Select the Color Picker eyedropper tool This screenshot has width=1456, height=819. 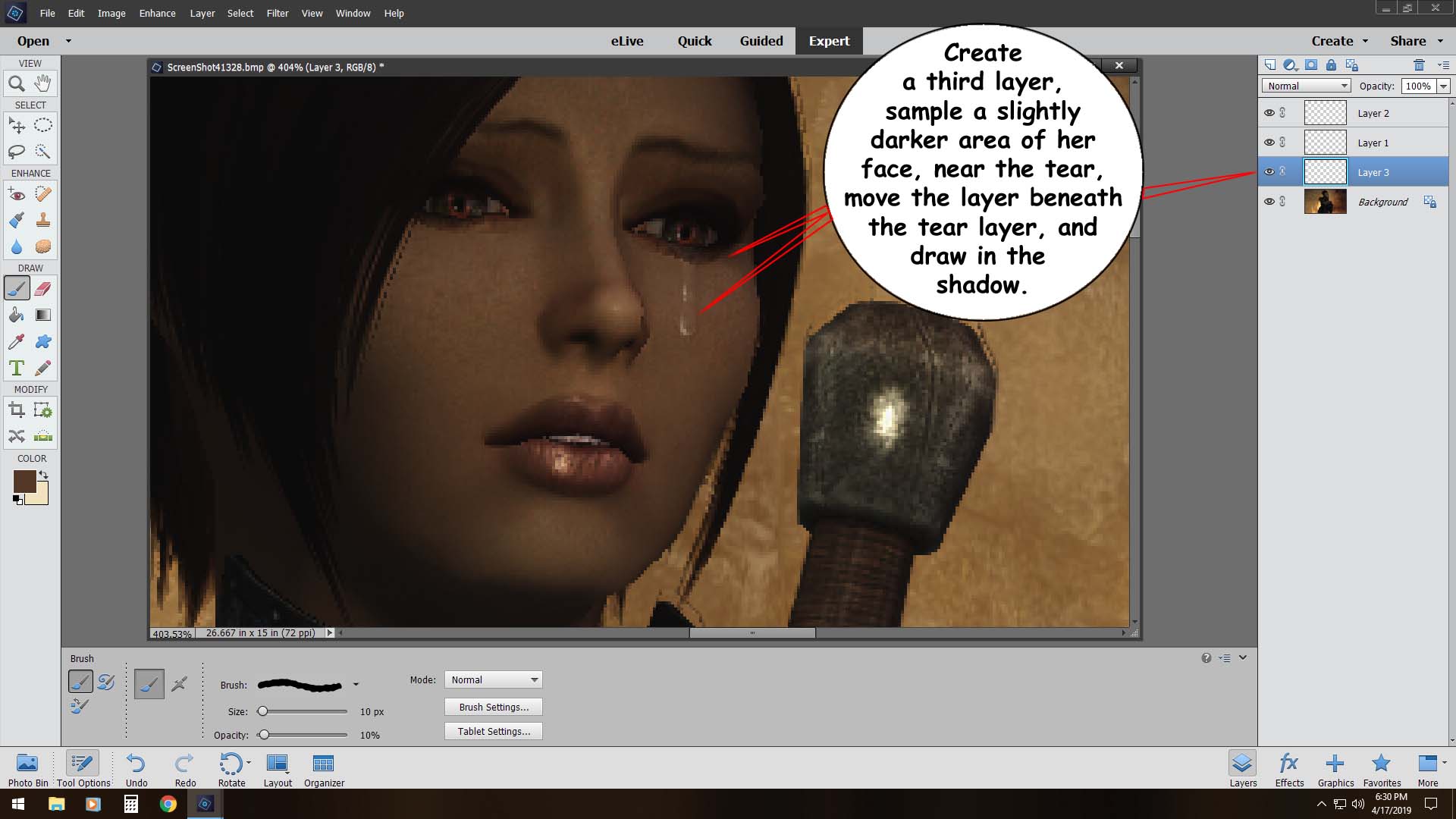(x=17, y=341)
